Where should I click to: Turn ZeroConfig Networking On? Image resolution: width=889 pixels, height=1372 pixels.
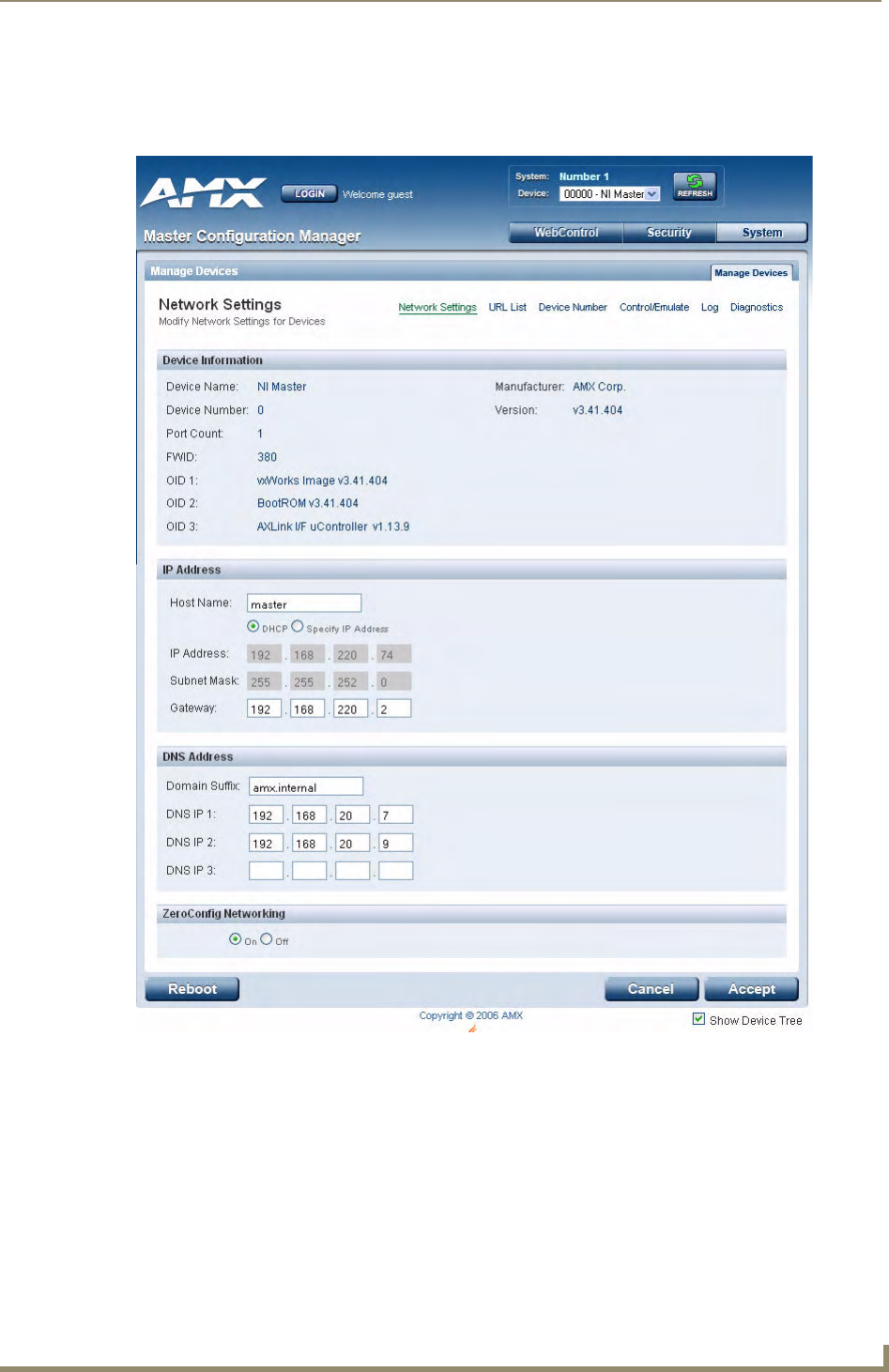(x=236, y=938)
